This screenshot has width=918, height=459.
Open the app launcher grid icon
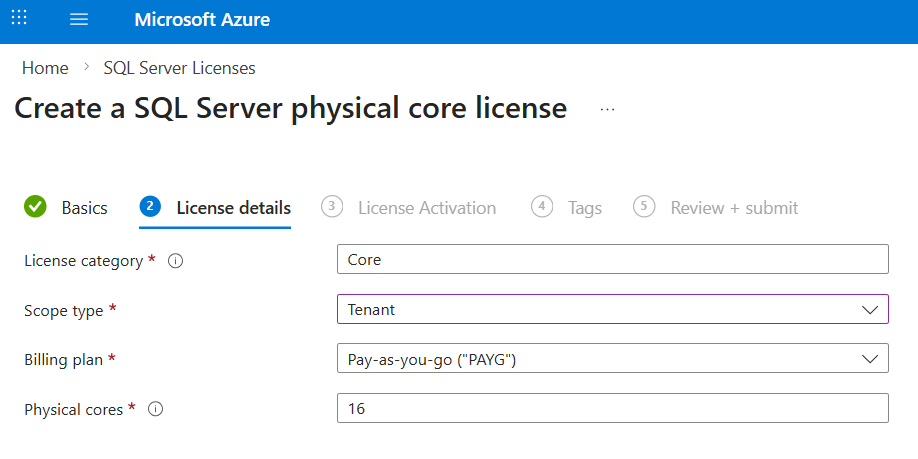(19, 18)
